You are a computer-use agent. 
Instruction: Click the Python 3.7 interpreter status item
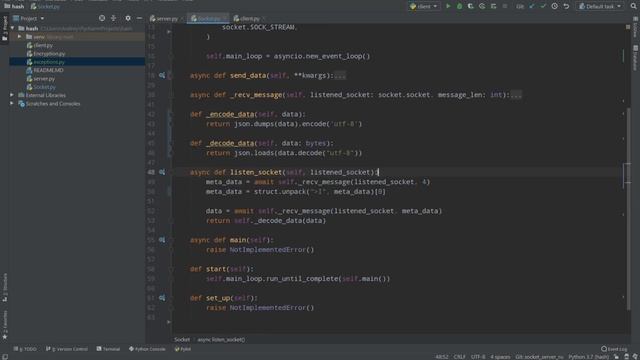pyautogui.click(x=589, y=357)
